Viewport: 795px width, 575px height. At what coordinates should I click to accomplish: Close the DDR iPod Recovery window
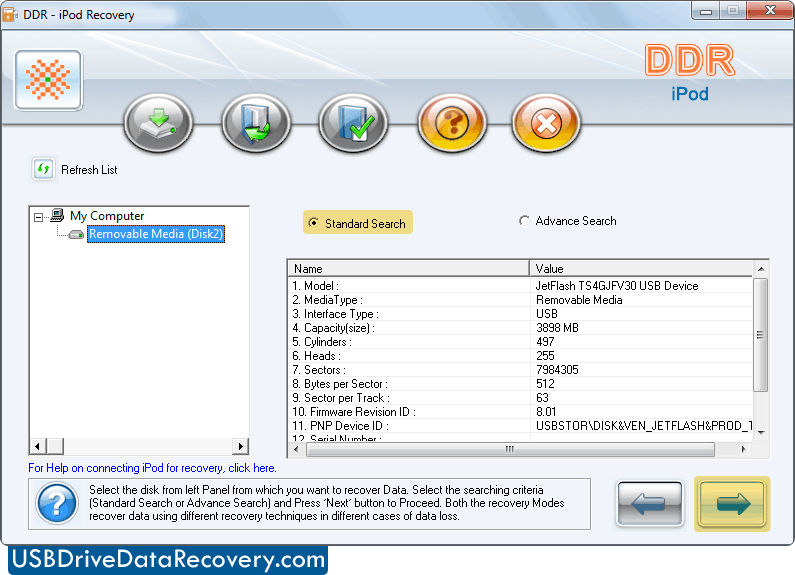pos(770,11)
